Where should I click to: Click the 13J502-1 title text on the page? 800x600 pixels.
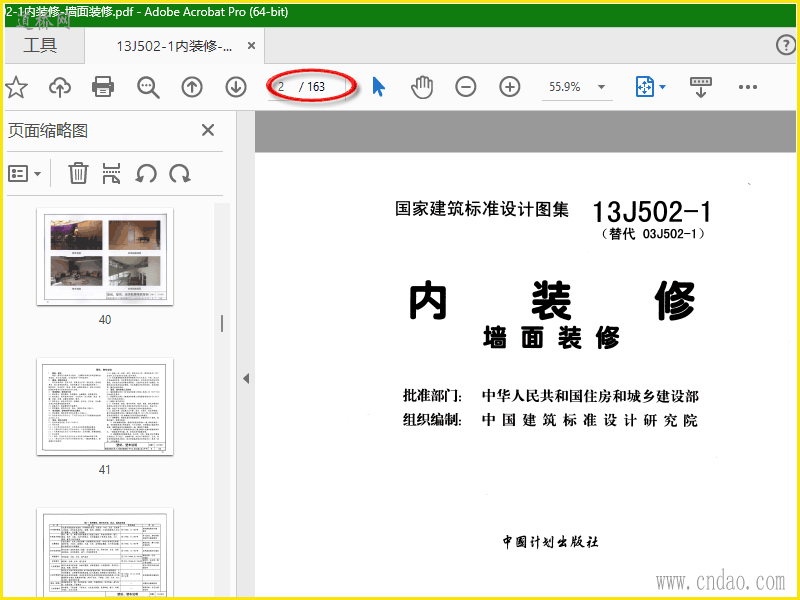(651, 212)
